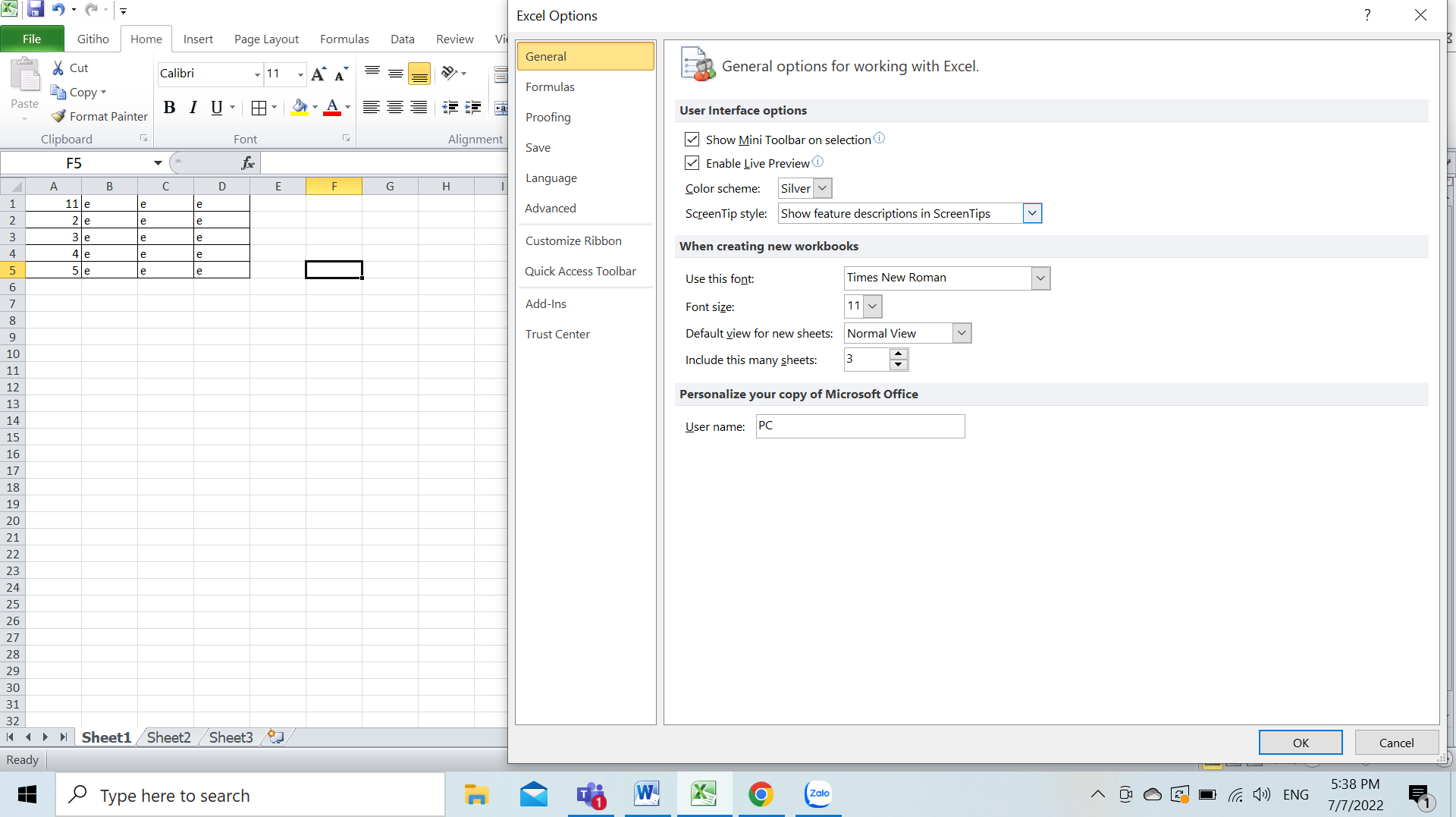Click the Fill Color bucket icon
This screenshot has height=817, width=1456.
point(300,108)
